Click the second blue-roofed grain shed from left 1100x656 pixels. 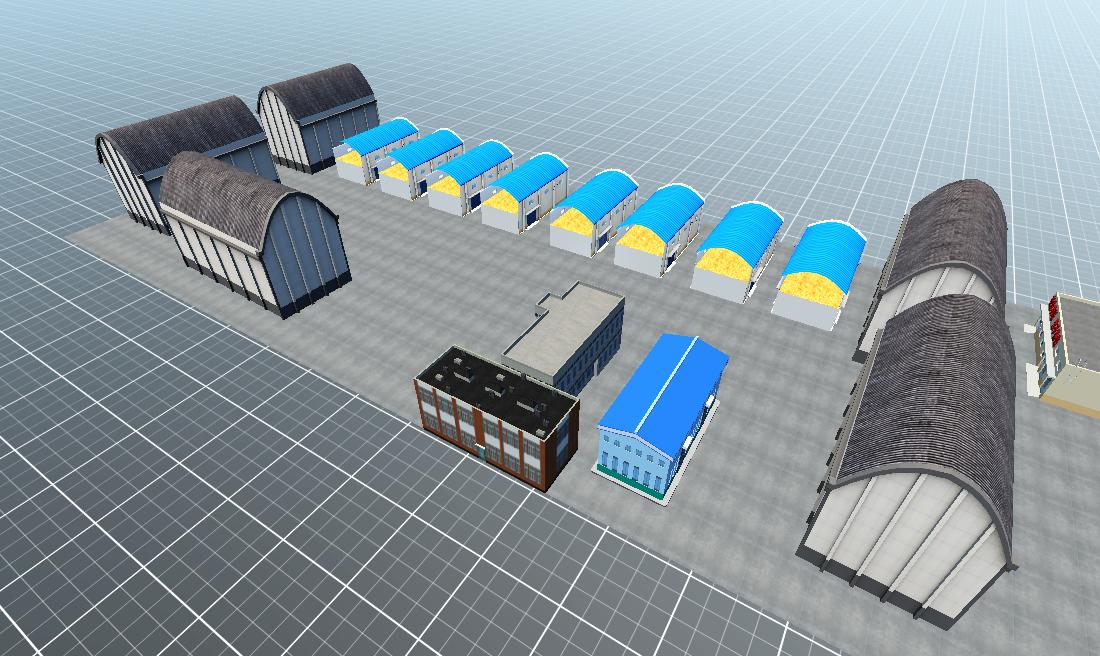(420, 162)
